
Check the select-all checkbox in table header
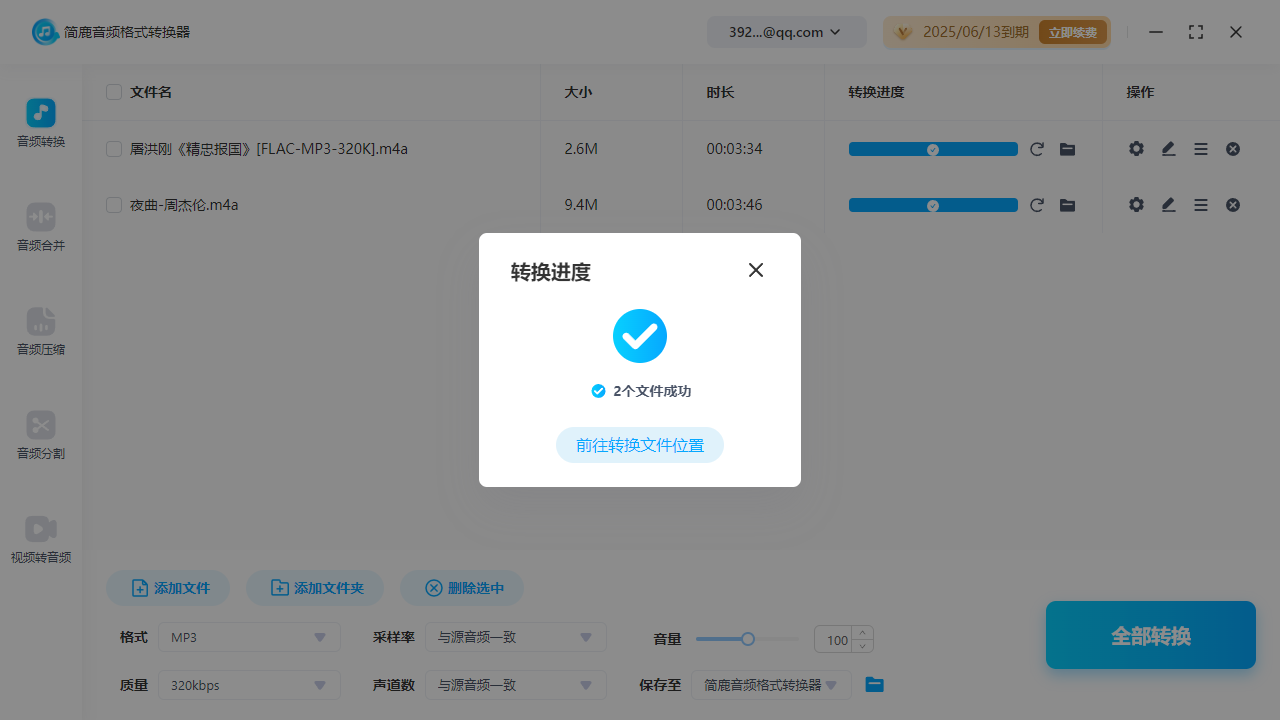tap(113, 91)
